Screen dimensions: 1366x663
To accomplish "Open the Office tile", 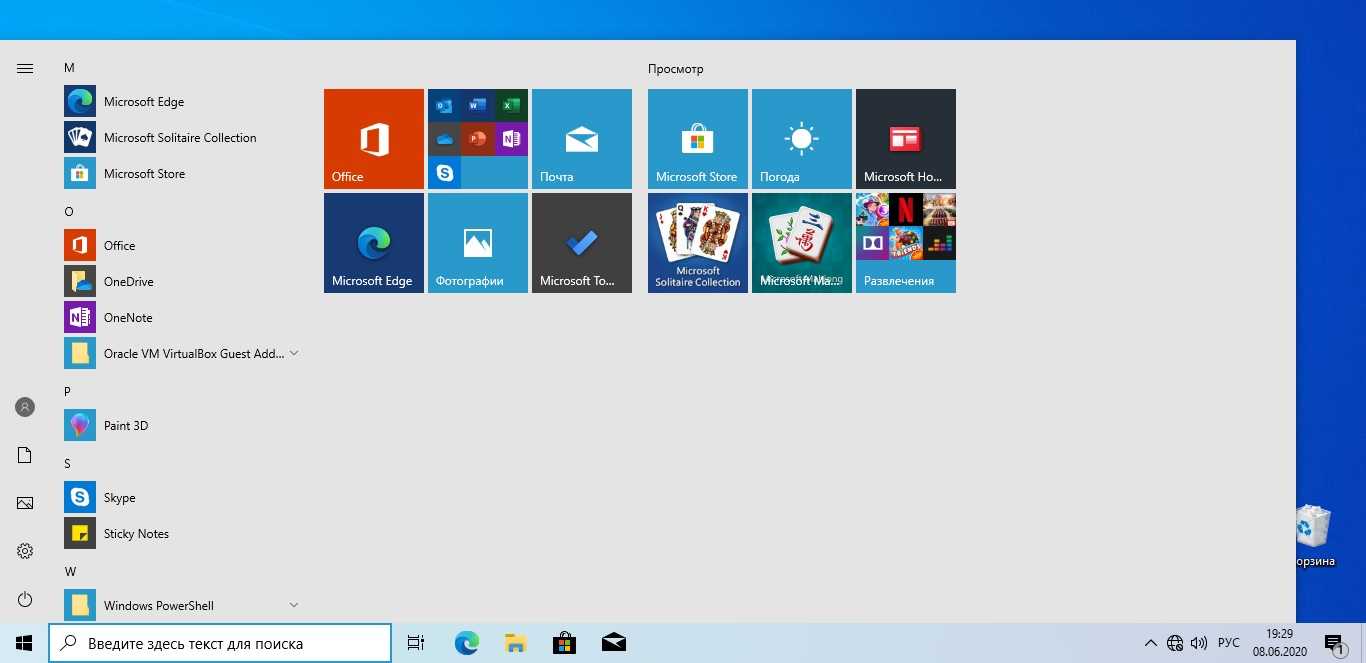I will tap(374, 139).
